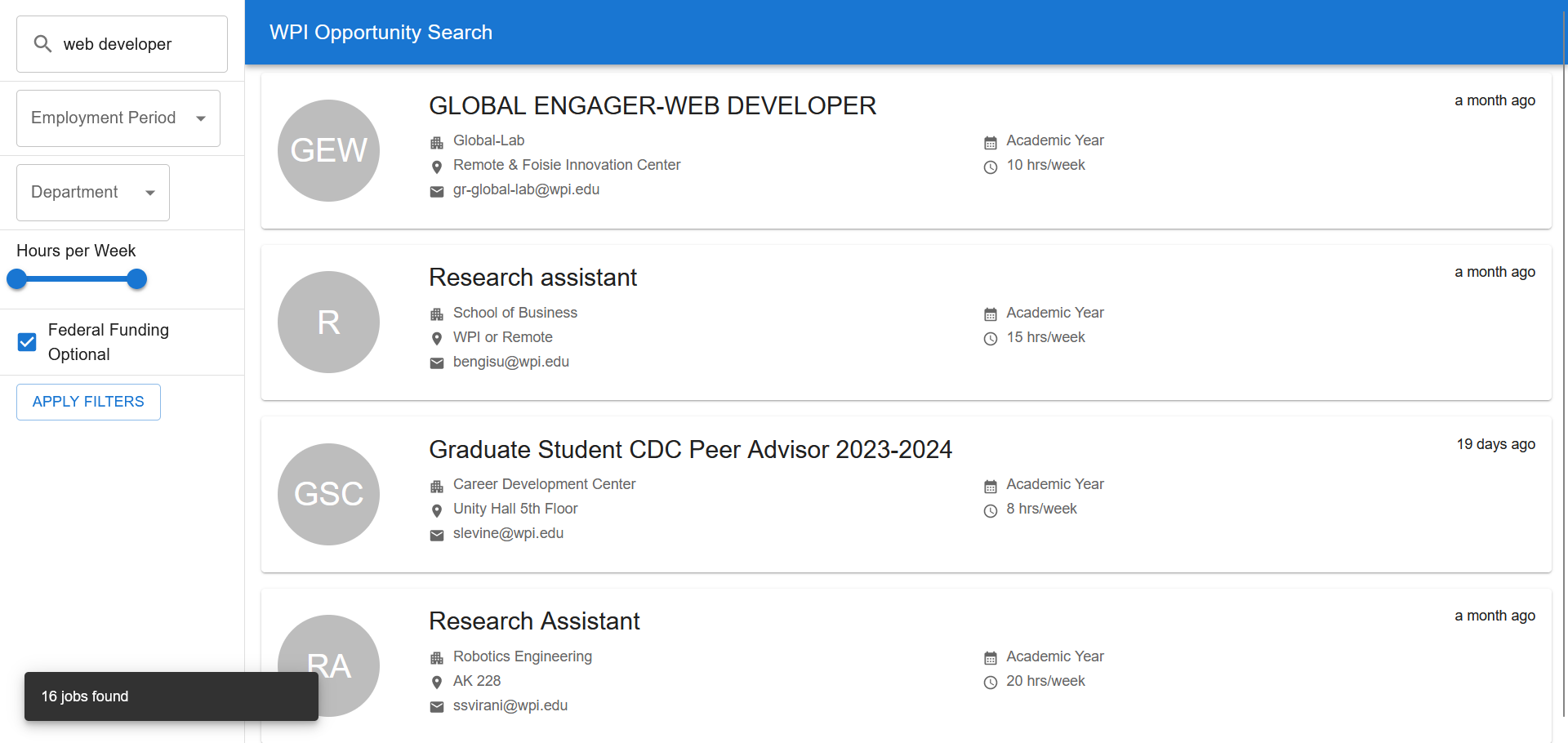Click the location pin icon beside AK 228
The image size is (1568, 743).
pos(437,682)
